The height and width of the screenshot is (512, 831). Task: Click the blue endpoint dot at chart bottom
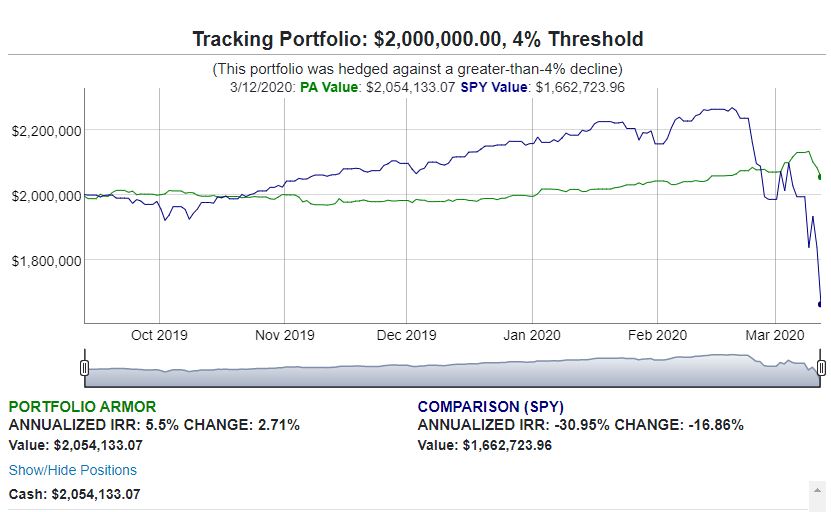[x=820, y=304]
